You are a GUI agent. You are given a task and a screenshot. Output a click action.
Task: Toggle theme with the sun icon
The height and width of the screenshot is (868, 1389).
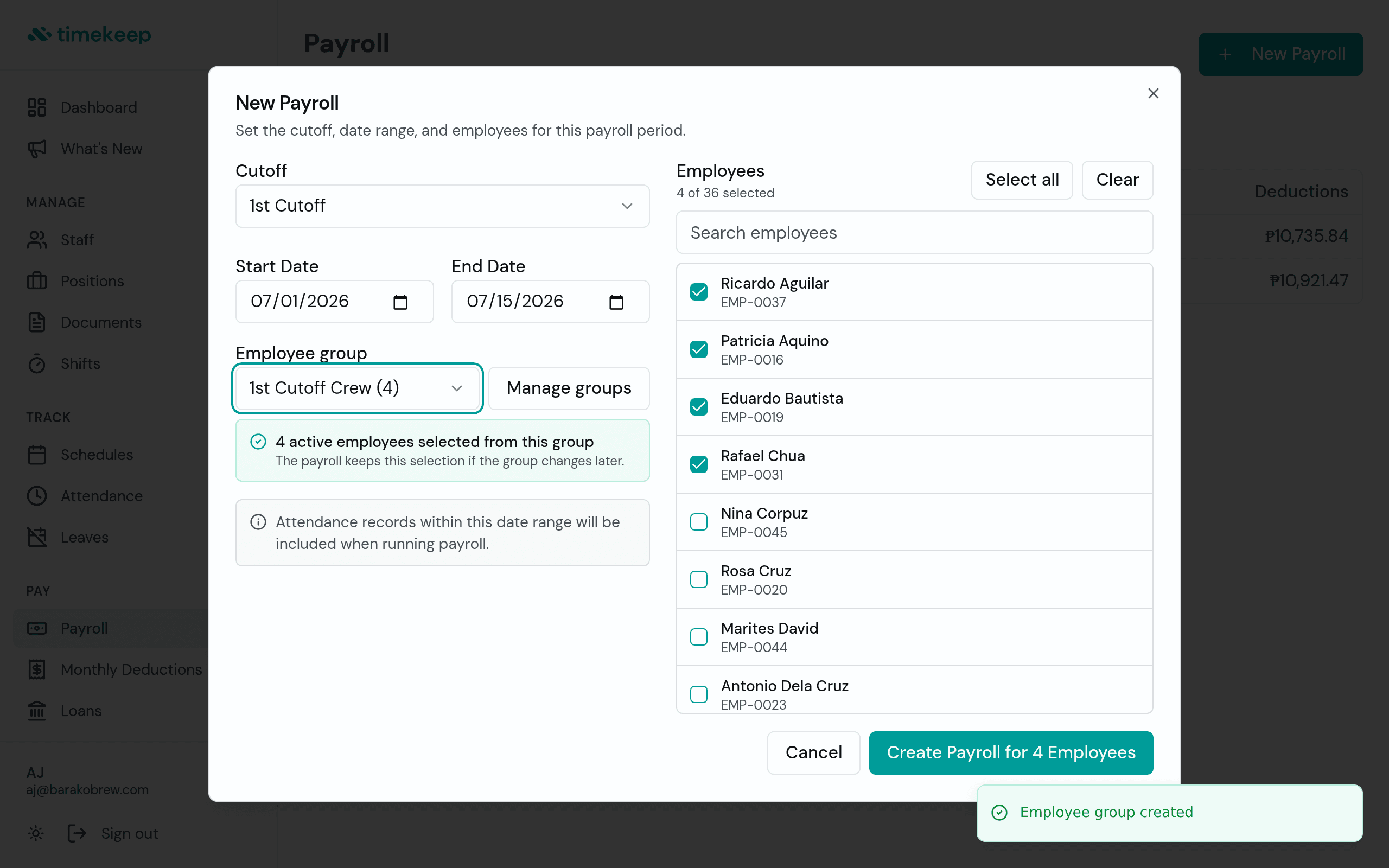click(36, 833)
